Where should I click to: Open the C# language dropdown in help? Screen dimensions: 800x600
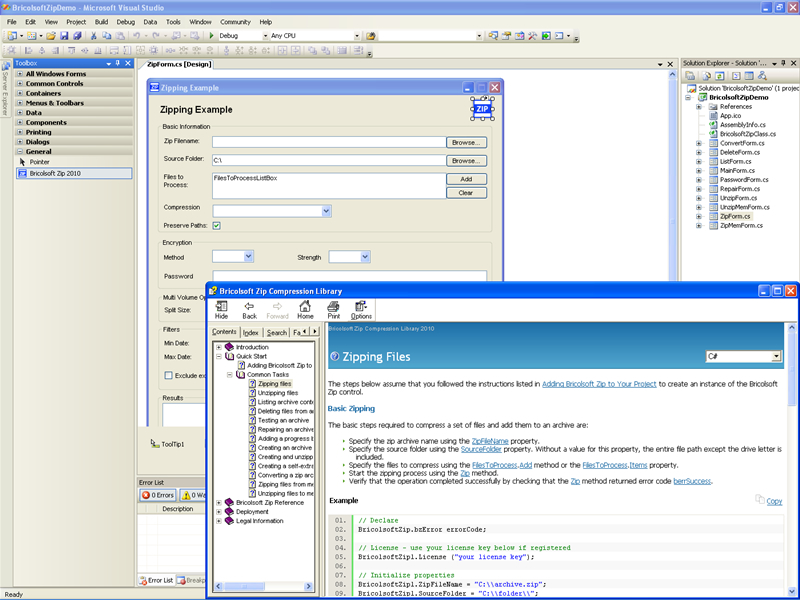pos(776,356)
